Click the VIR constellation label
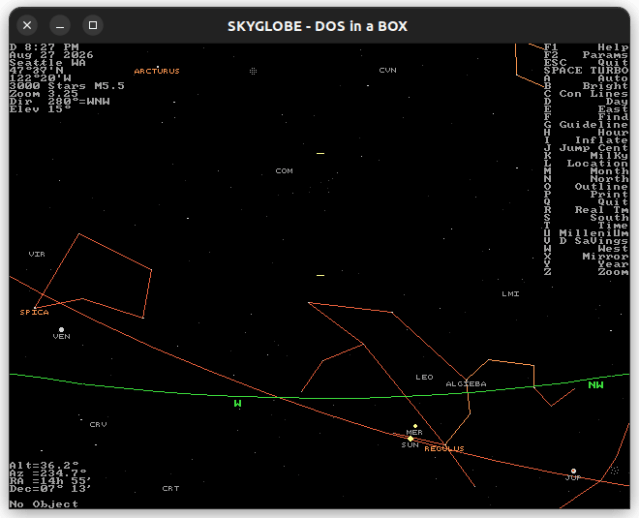639x518 pixels. (37, 254)
